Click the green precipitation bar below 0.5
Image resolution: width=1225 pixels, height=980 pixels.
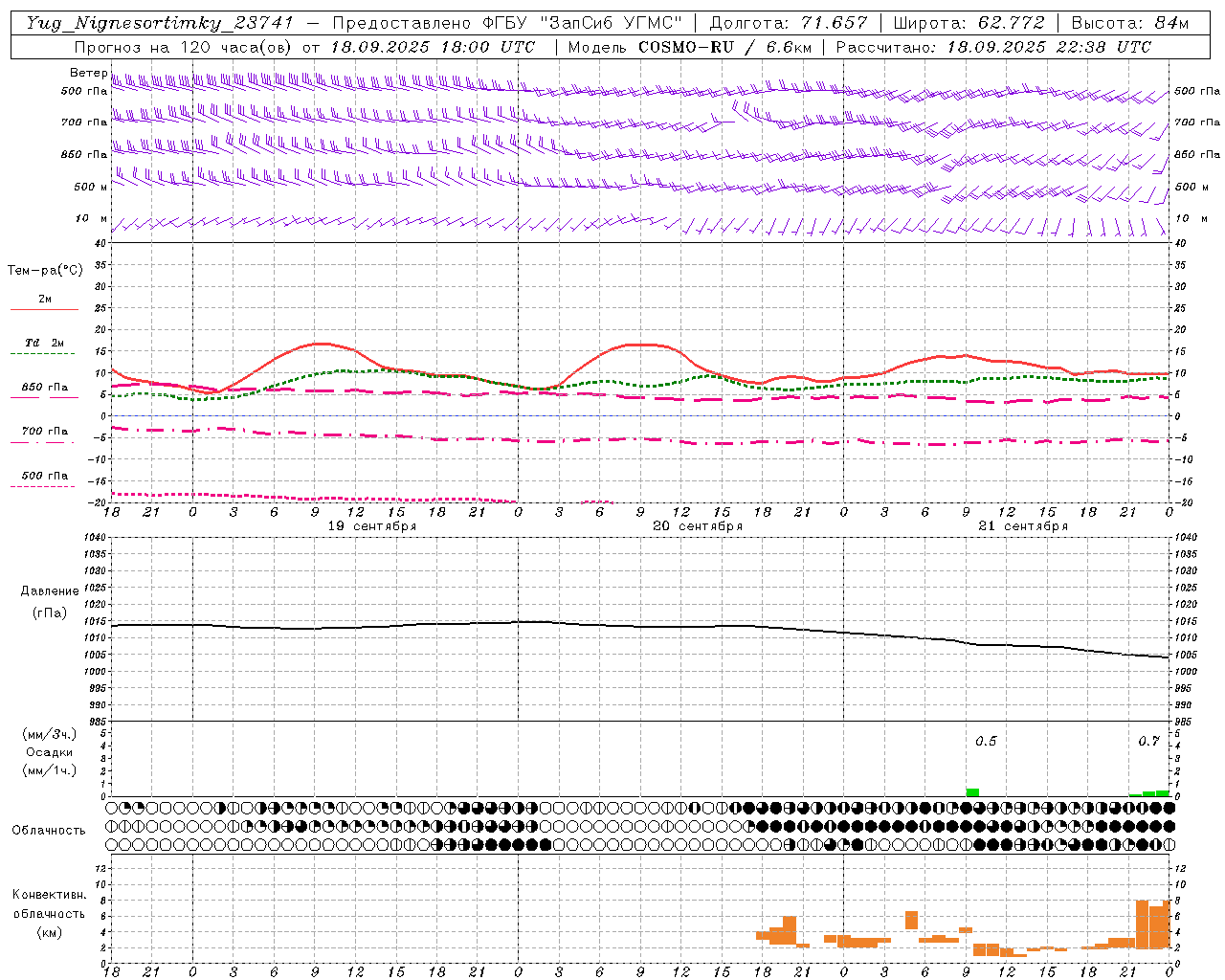972,792
